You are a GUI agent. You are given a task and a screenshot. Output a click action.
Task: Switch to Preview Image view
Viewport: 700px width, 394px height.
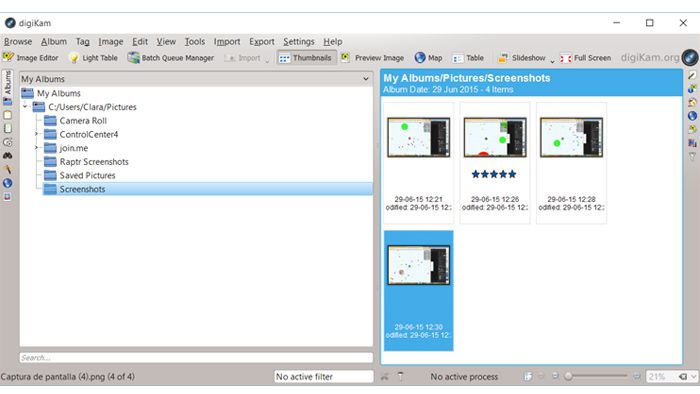372,58
